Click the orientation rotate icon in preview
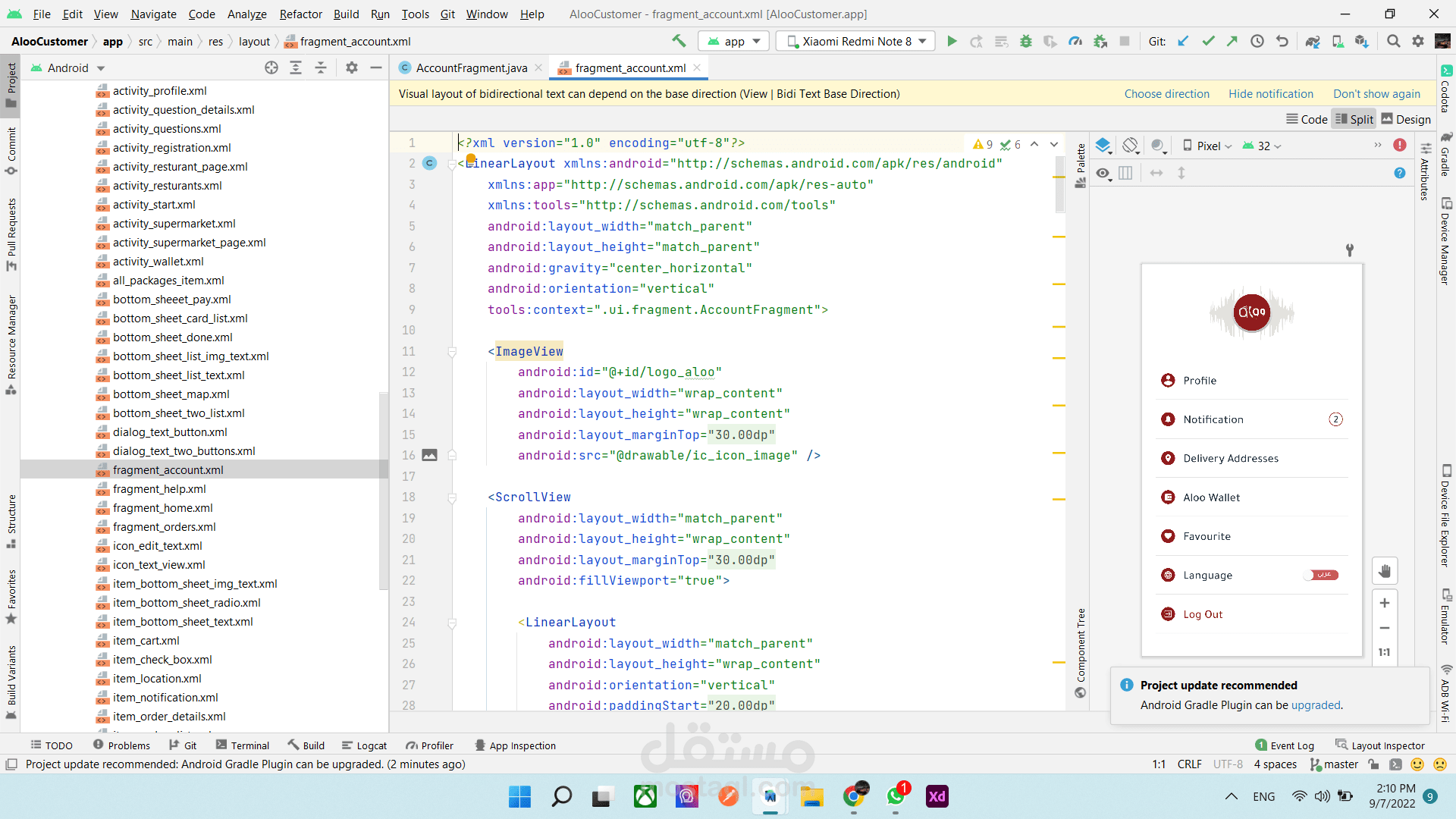 click(x=1131, y=146)
